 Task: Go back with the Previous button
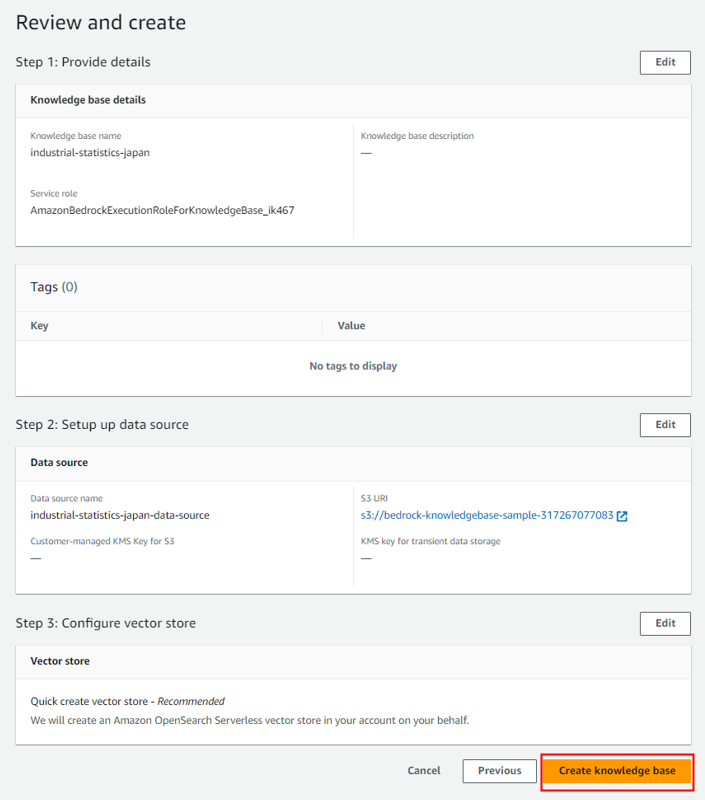click(499, 771)
